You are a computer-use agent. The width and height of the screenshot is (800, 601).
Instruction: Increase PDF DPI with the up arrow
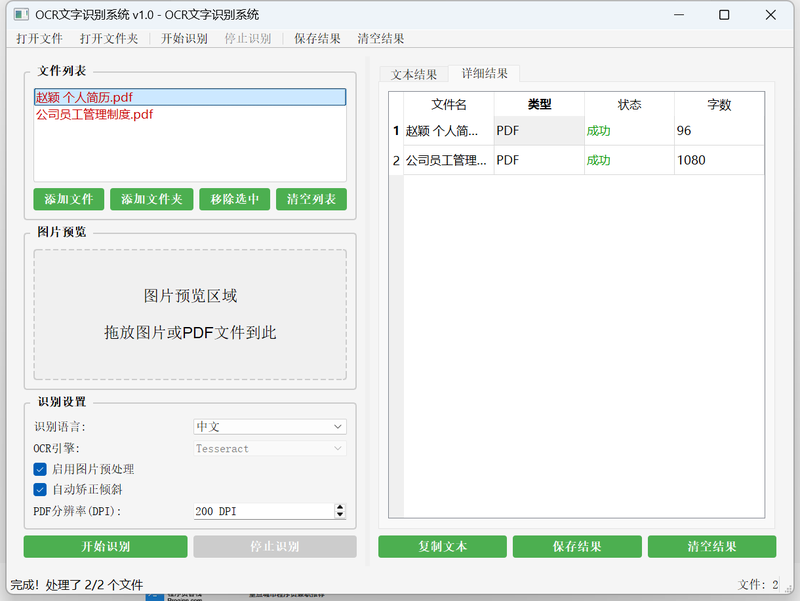pyautogui.click(x=340, y=507)
